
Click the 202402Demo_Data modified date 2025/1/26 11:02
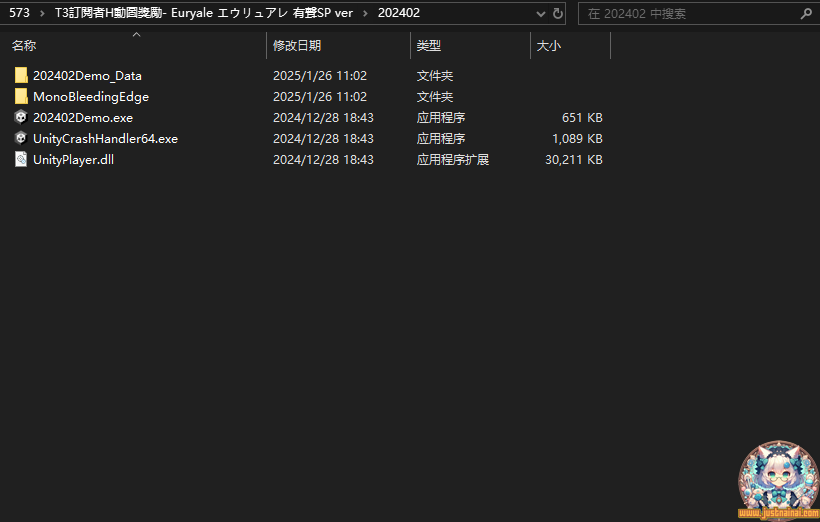tap(320, 75)
